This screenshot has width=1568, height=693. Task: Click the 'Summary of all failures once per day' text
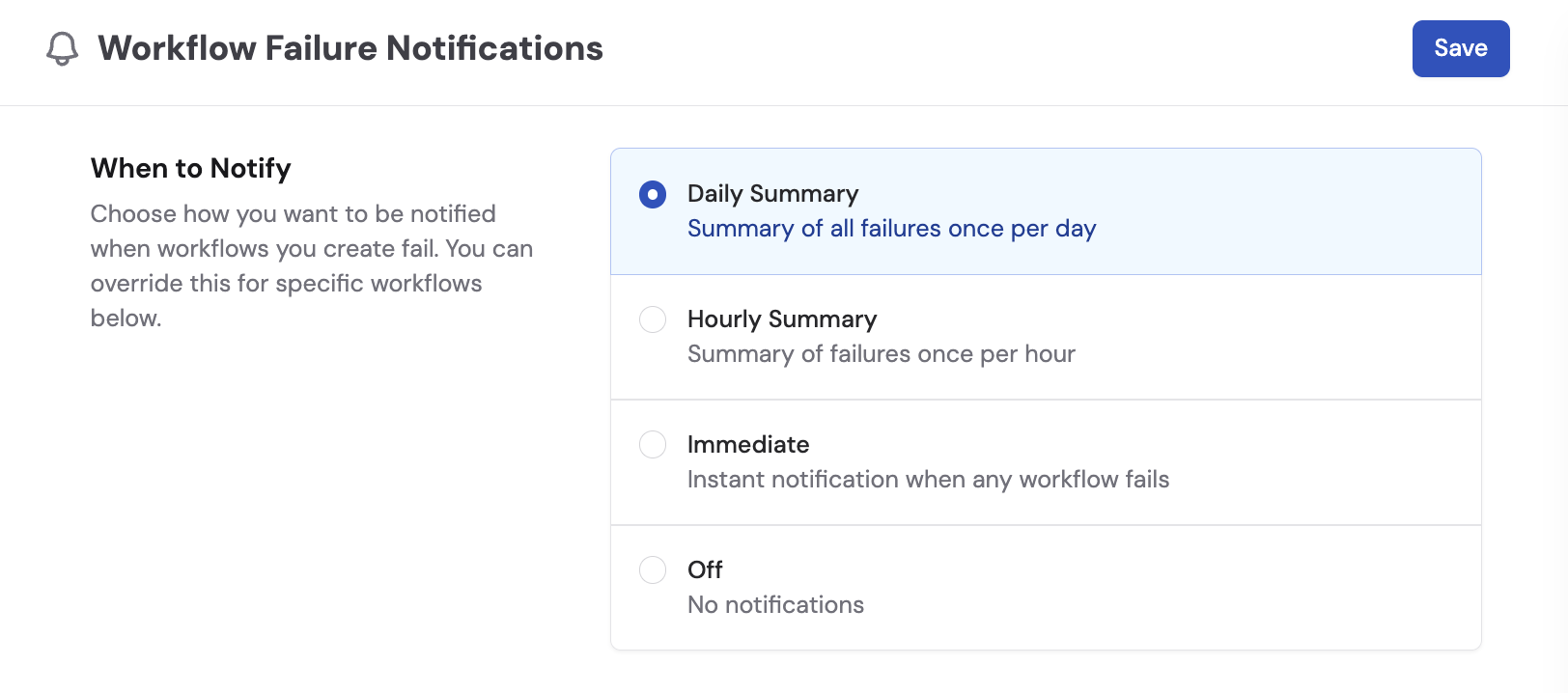(890, 229)
